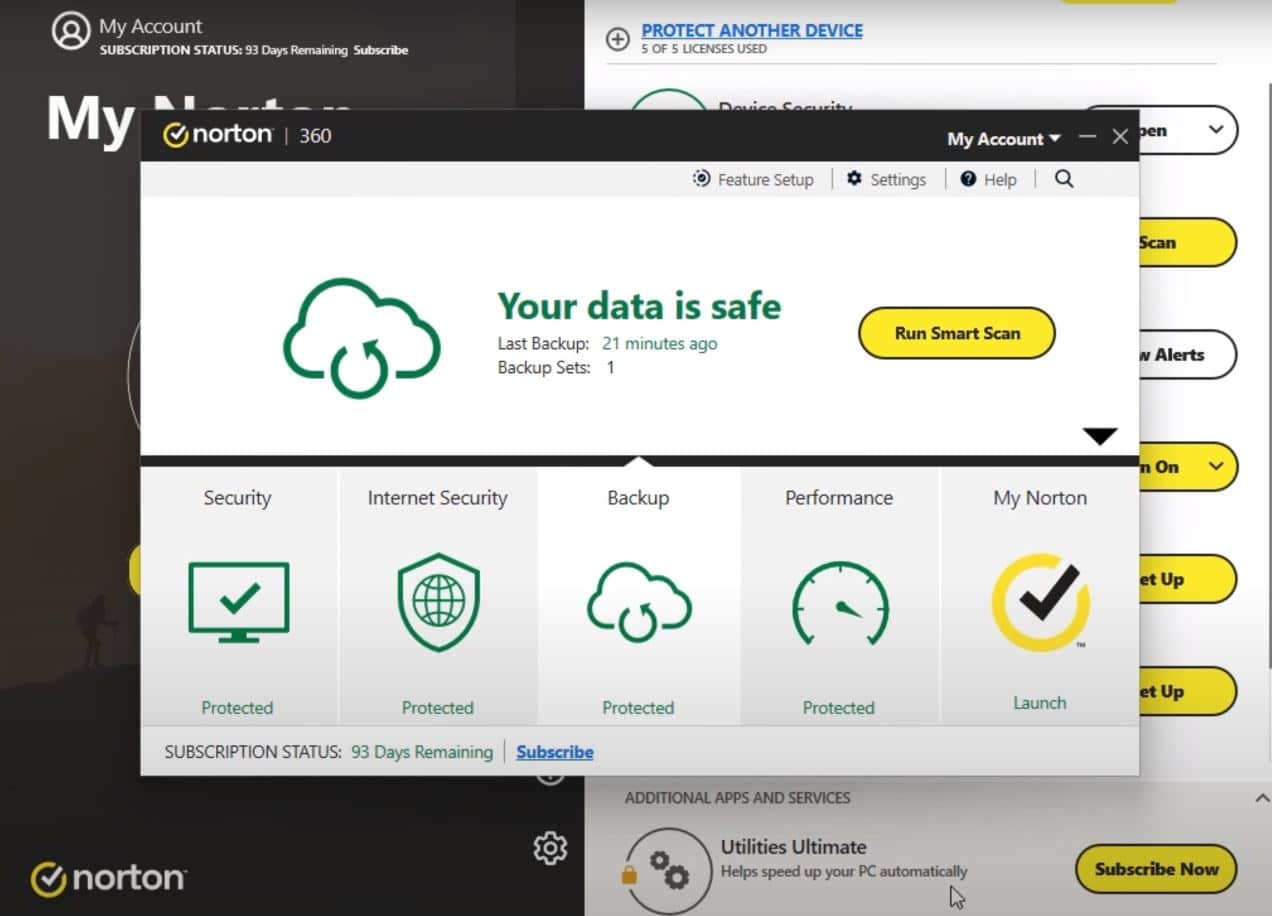Open the Security monitor icon

(x=238, y=601)
